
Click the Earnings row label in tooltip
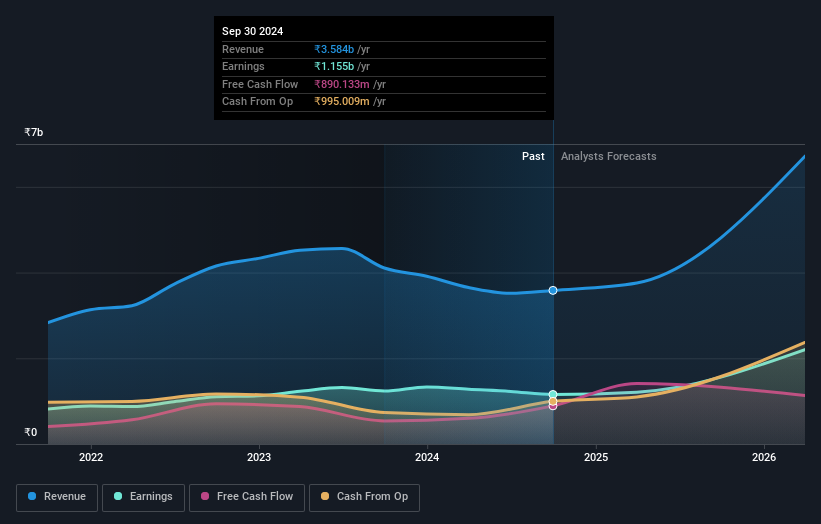[243, 66]
